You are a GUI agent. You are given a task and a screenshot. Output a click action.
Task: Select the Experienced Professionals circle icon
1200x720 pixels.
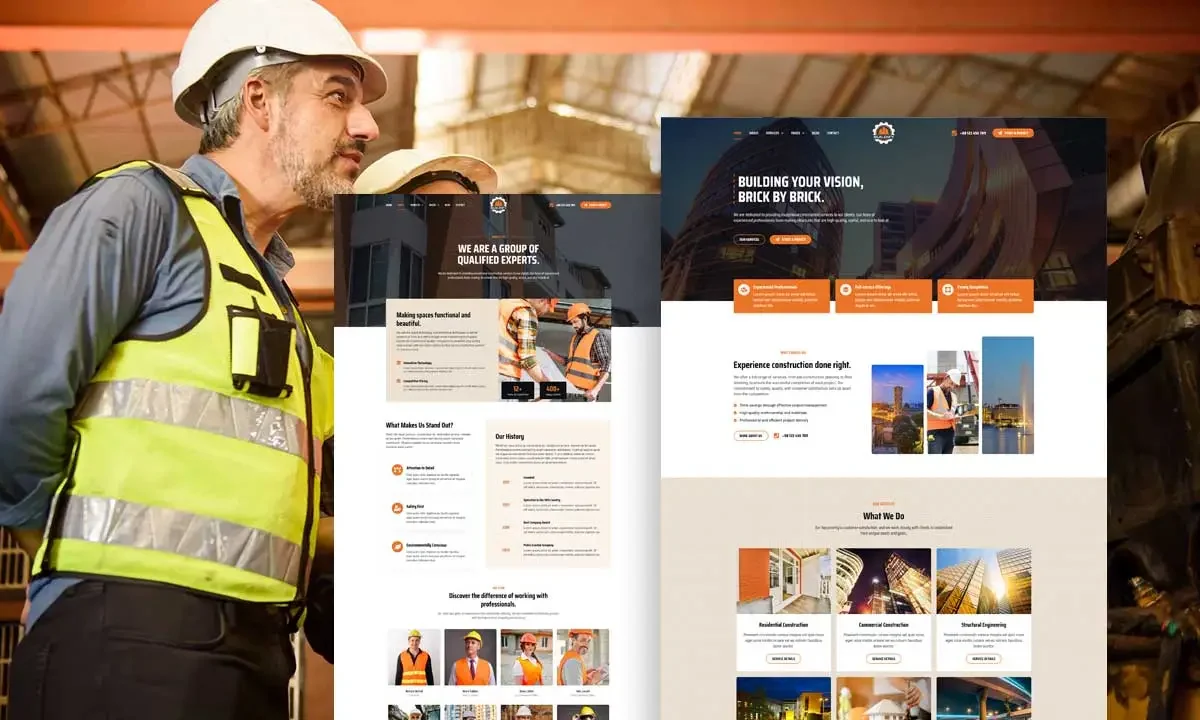[x=743, y=288]
